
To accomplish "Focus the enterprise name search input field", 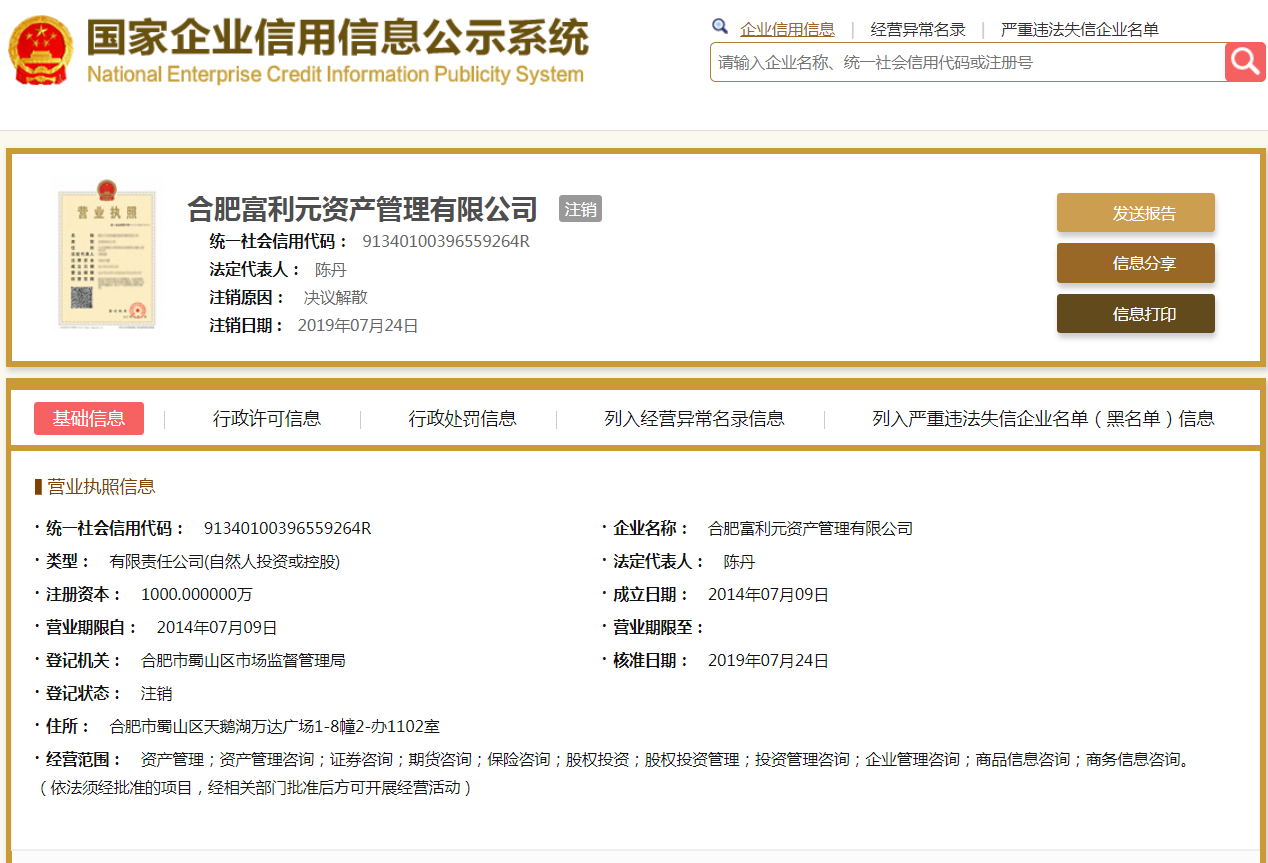I will tap(966, 62).
